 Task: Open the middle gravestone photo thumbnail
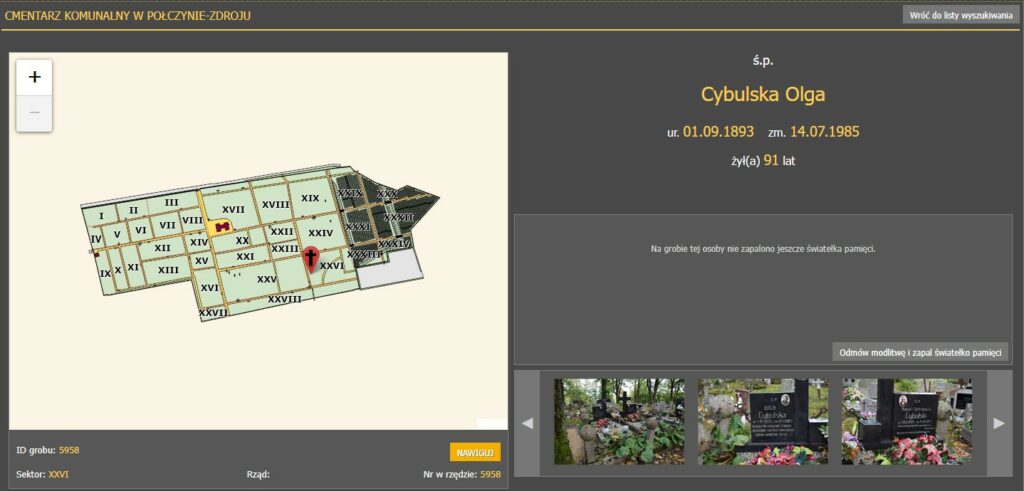point(762,421)
